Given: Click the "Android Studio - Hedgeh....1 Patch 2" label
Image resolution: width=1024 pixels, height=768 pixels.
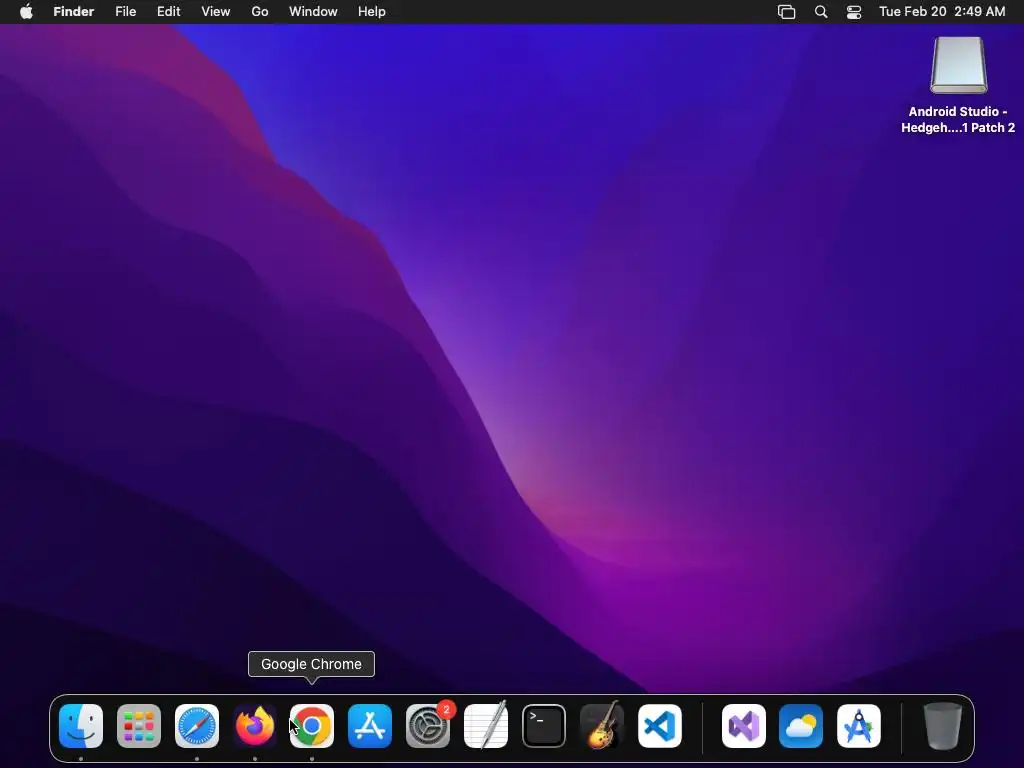Looking at the screenshot, I should [958, 120].
